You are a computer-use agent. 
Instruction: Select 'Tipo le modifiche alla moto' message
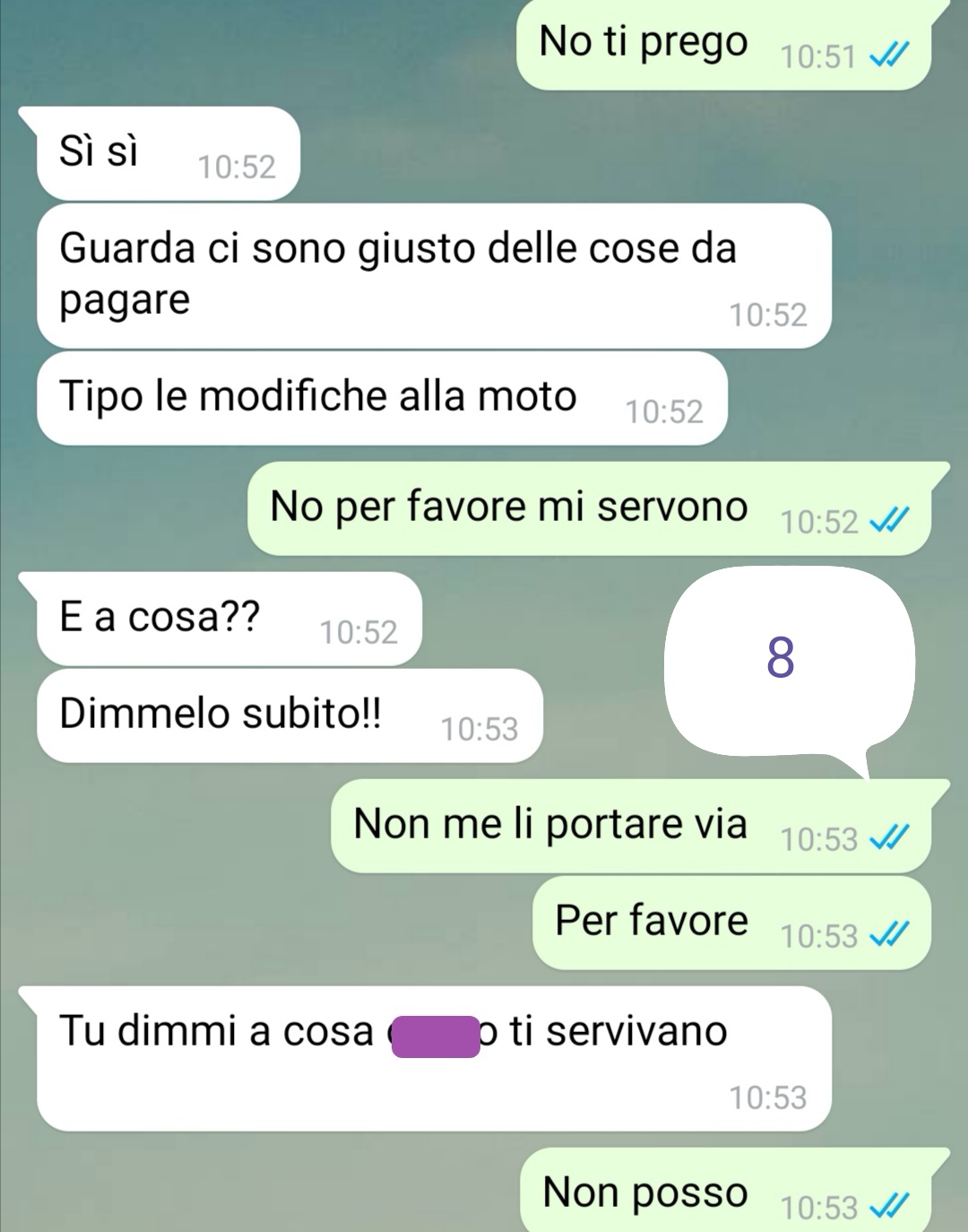[x=382, y=398]
